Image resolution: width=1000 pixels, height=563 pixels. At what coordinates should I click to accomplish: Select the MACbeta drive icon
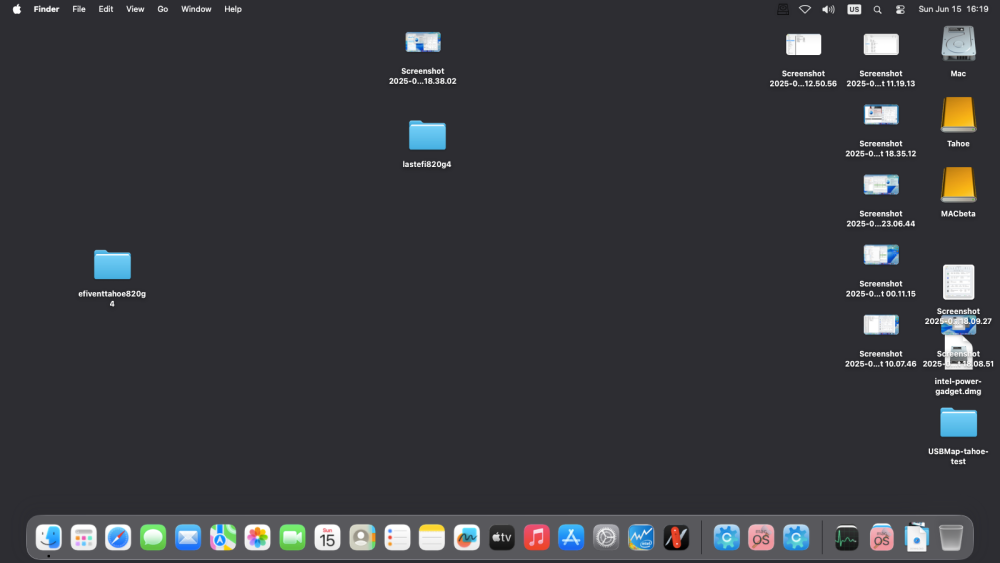click(958, 184)
